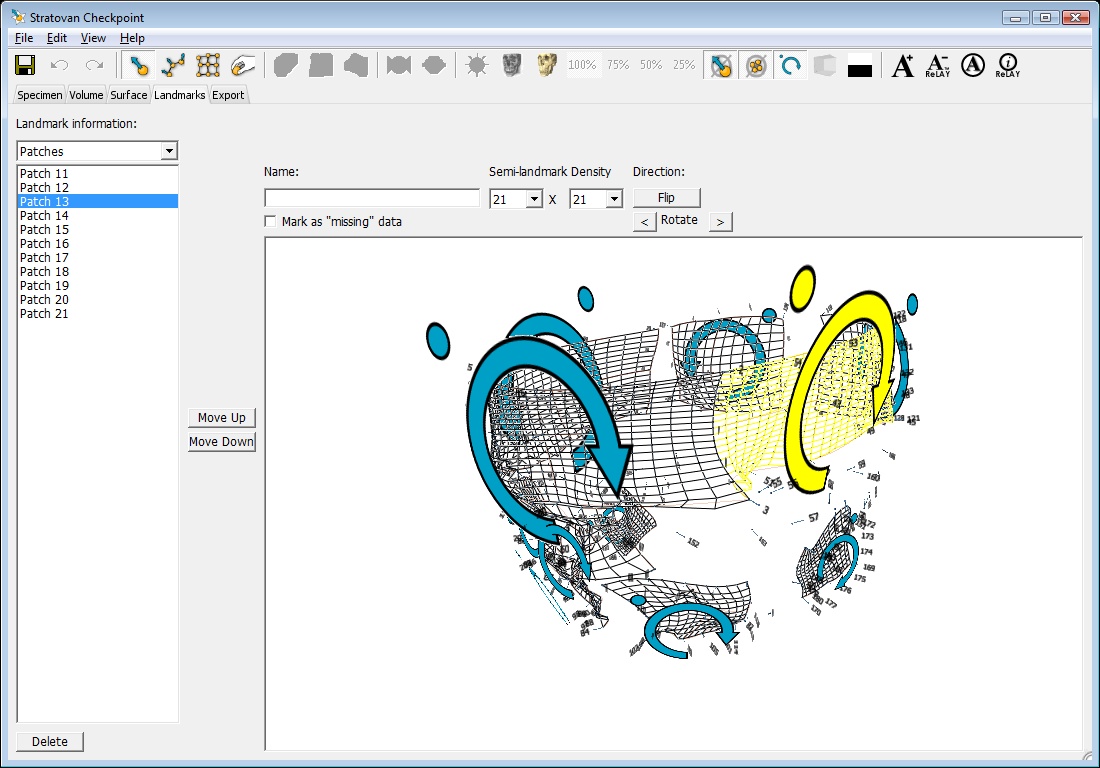Open the second semi-landmark density dropdown
Screen dimensions: 1100x768
pos(614,199)
